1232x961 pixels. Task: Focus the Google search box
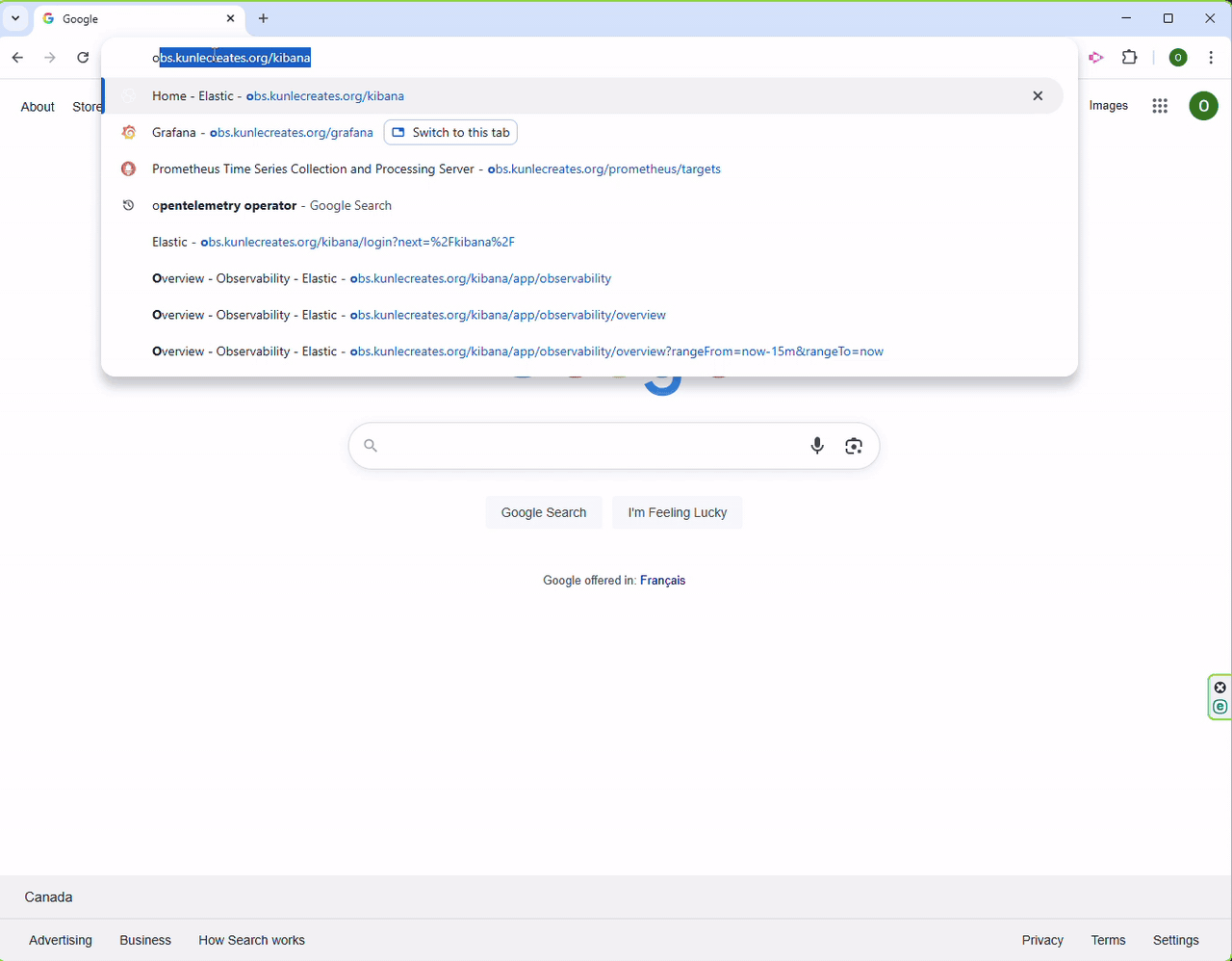click(x=614, y=446)
